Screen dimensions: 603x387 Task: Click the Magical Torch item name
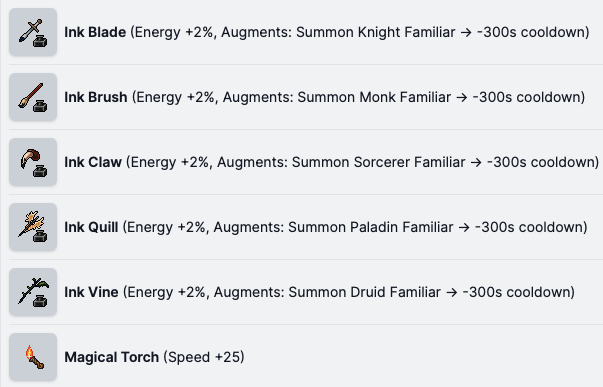click(x=112, y=357)
